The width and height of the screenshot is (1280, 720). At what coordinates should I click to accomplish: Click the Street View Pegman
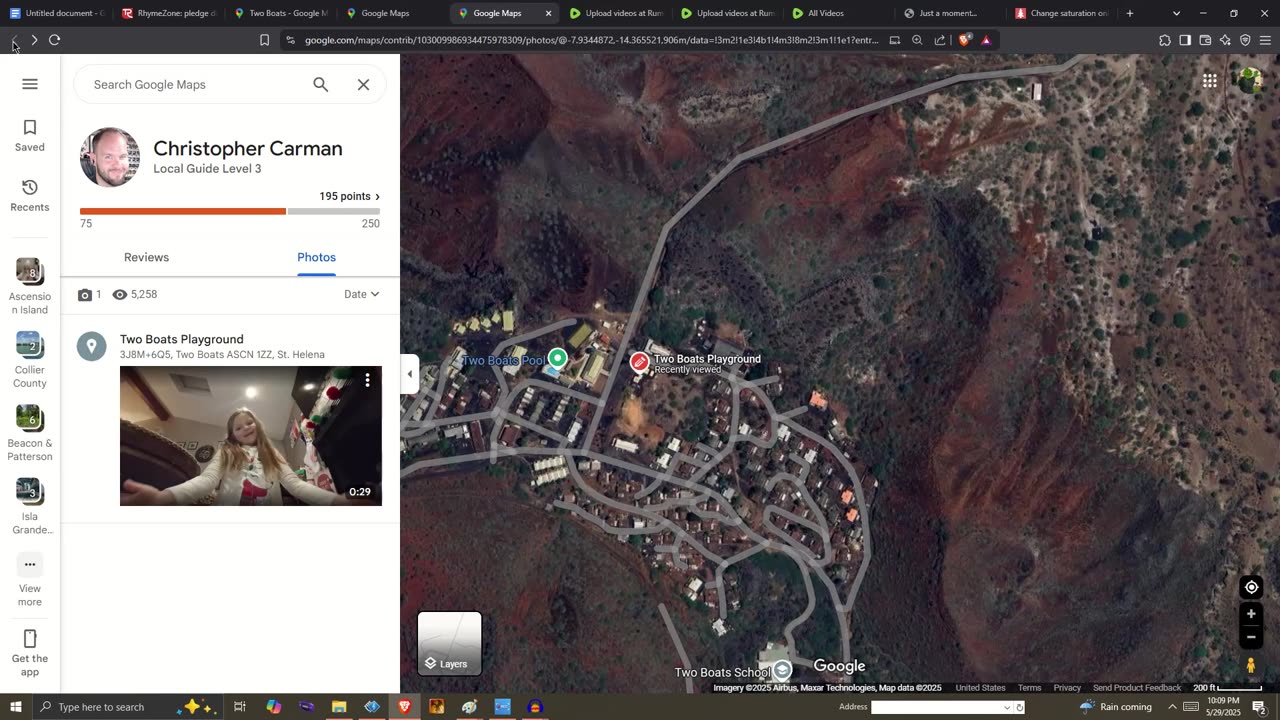[1251, 665]
